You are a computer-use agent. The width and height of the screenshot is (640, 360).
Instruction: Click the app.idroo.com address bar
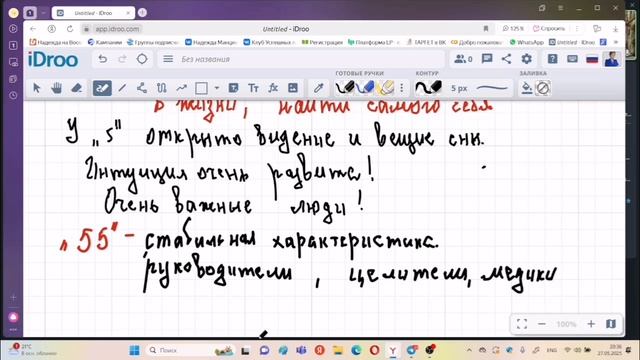(117, 29)
